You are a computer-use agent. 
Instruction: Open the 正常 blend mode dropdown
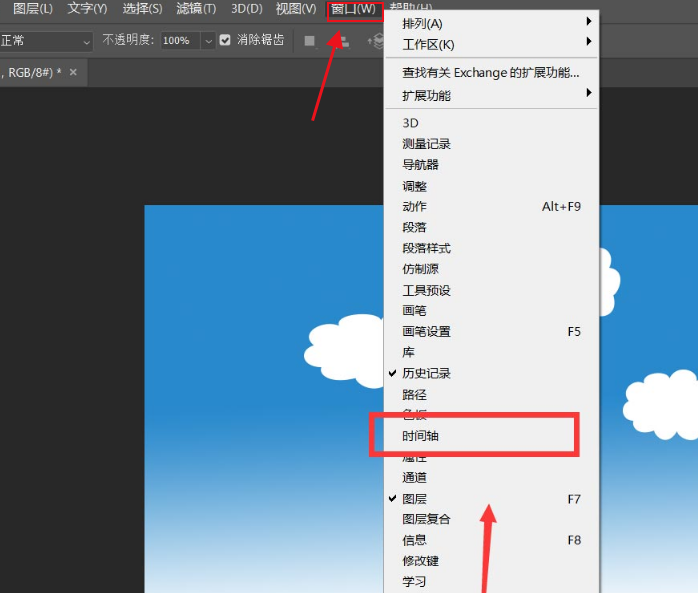[x=46, y=41]
